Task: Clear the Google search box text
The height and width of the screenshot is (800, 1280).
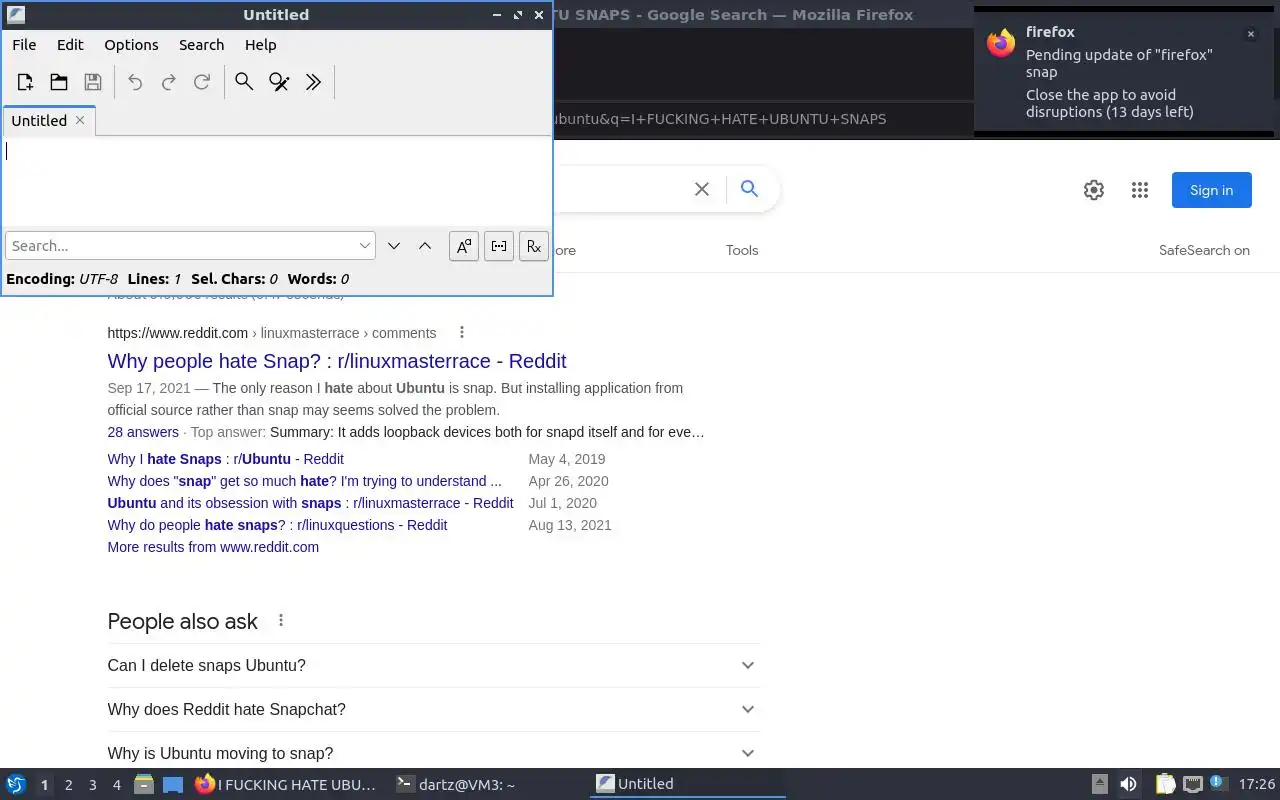Action: coord(702,189)
